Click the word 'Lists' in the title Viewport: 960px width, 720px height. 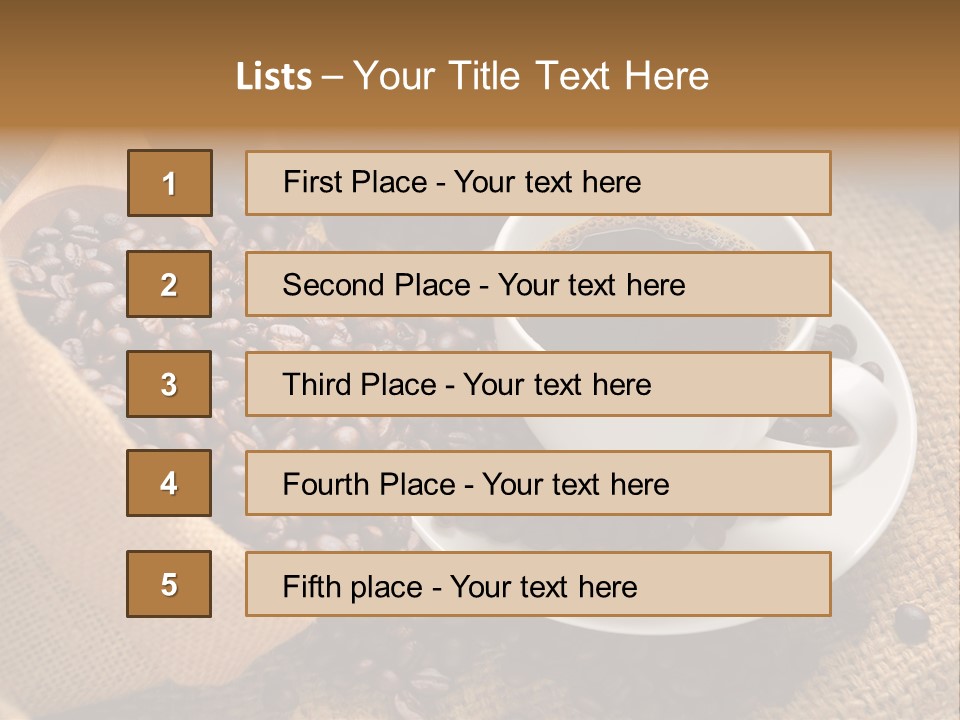tap(274, 77)
